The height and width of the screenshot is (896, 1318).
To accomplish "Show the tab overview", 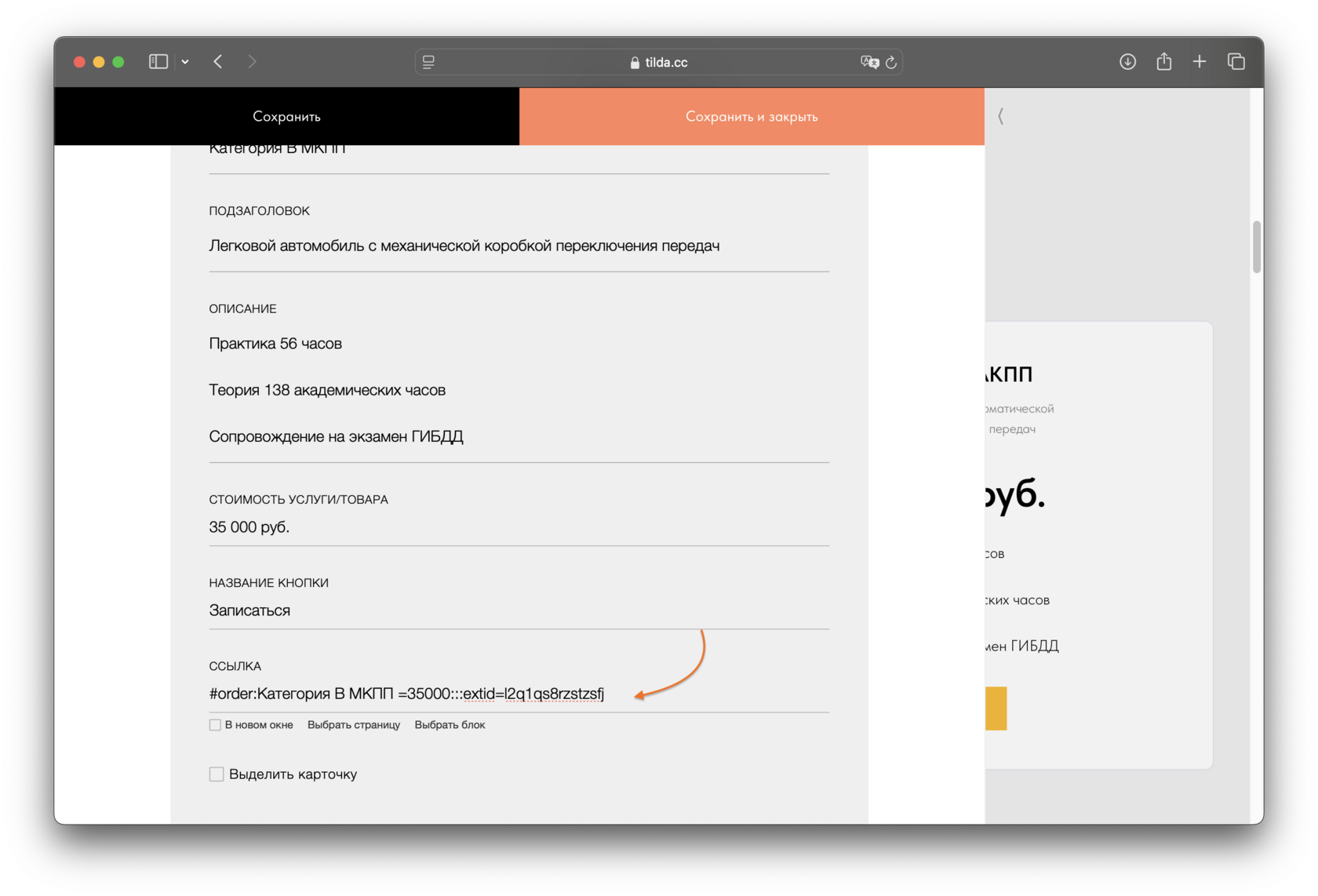I will (1236, 61).
